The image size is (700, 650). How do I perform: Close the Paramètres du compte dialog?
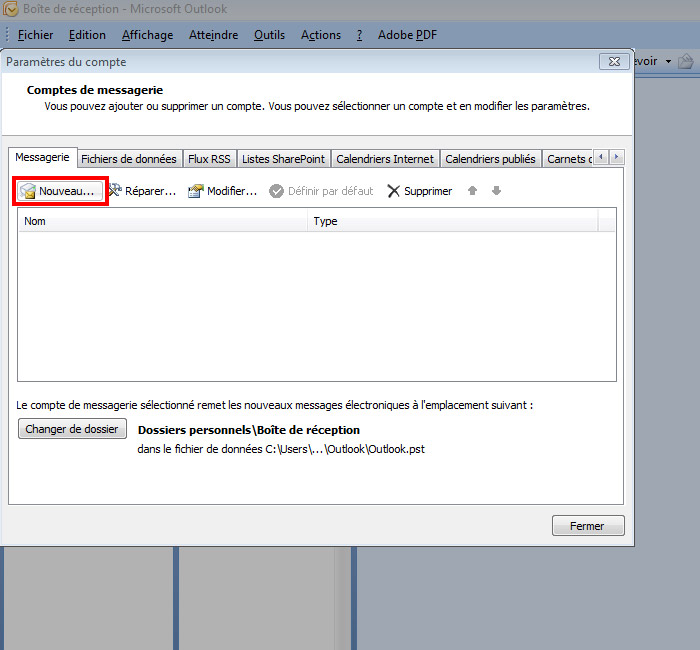pyautogui.click(x=614, y=62)
